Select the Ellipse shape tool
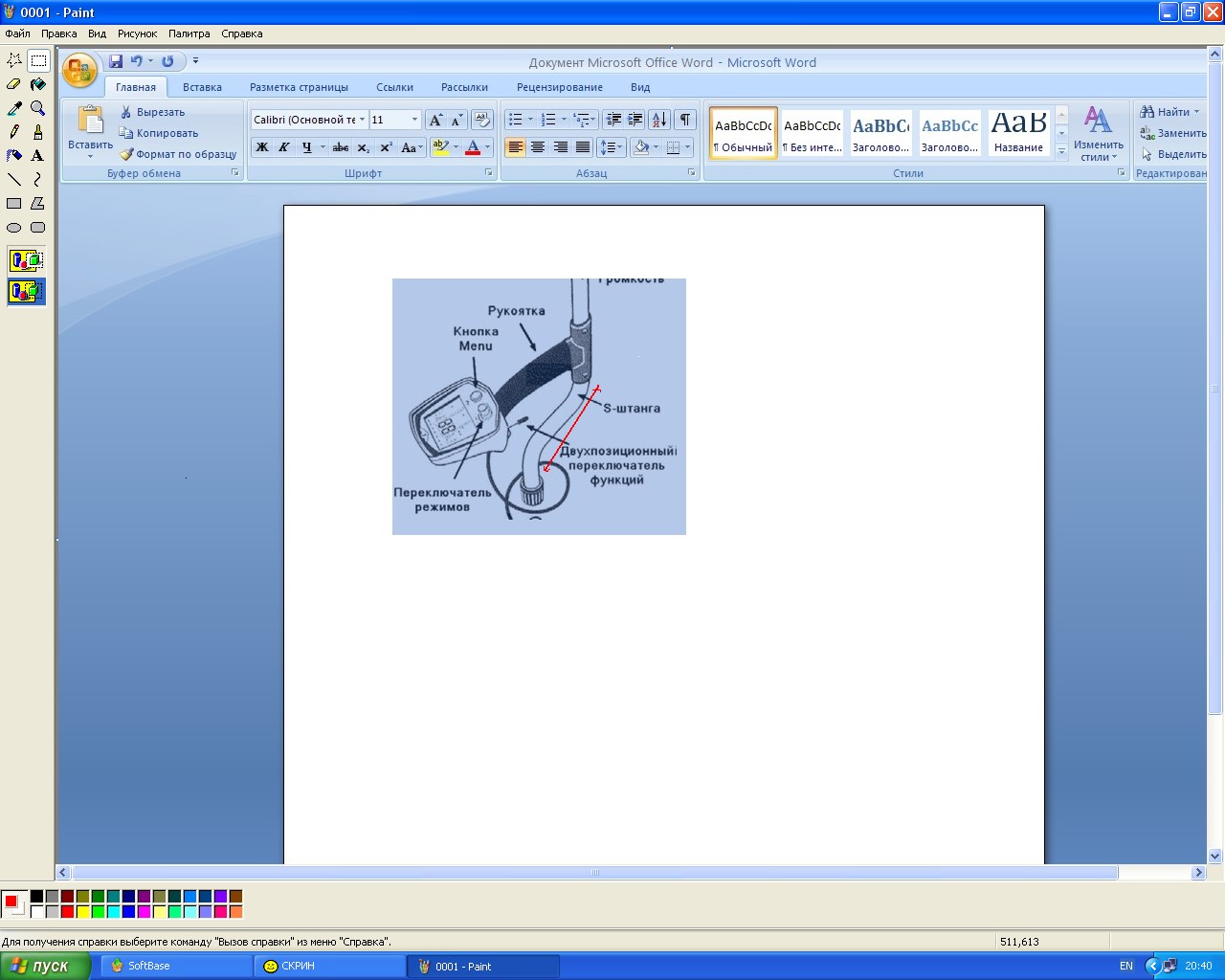The width and height of the screenshot is (1225, 980). 14,228
